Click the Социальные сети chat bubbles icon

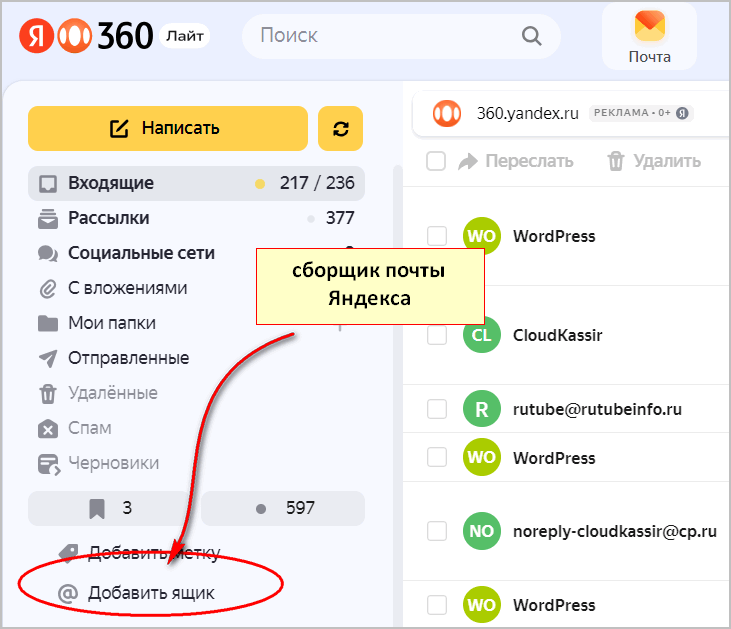48,254
